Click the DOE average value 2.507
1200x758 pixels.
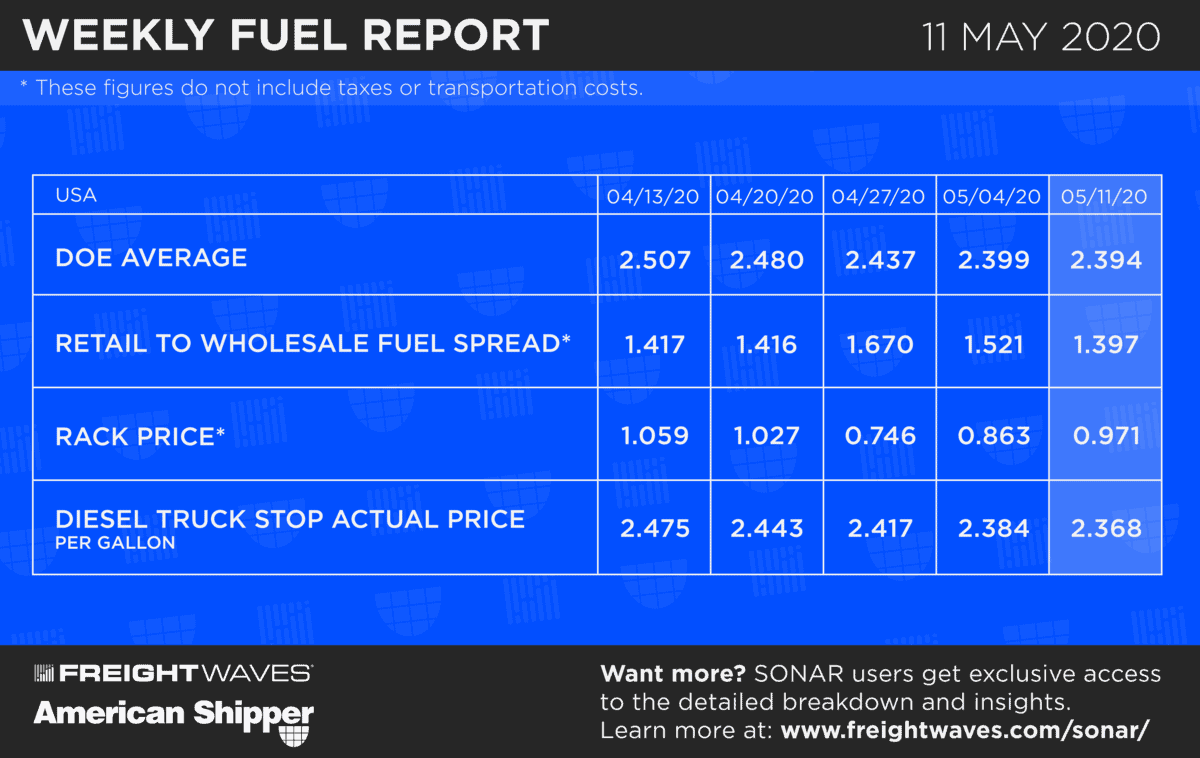[654, 260]
